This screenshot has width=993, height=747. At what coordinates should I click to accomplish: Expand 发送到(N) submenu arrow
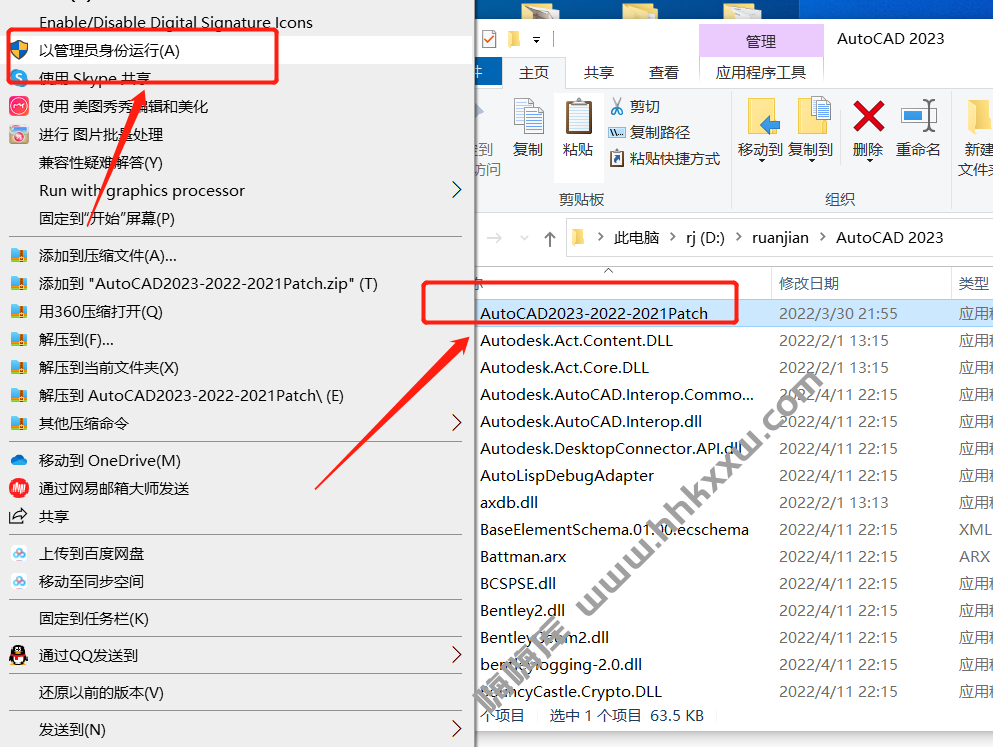(x=456, y=729)
